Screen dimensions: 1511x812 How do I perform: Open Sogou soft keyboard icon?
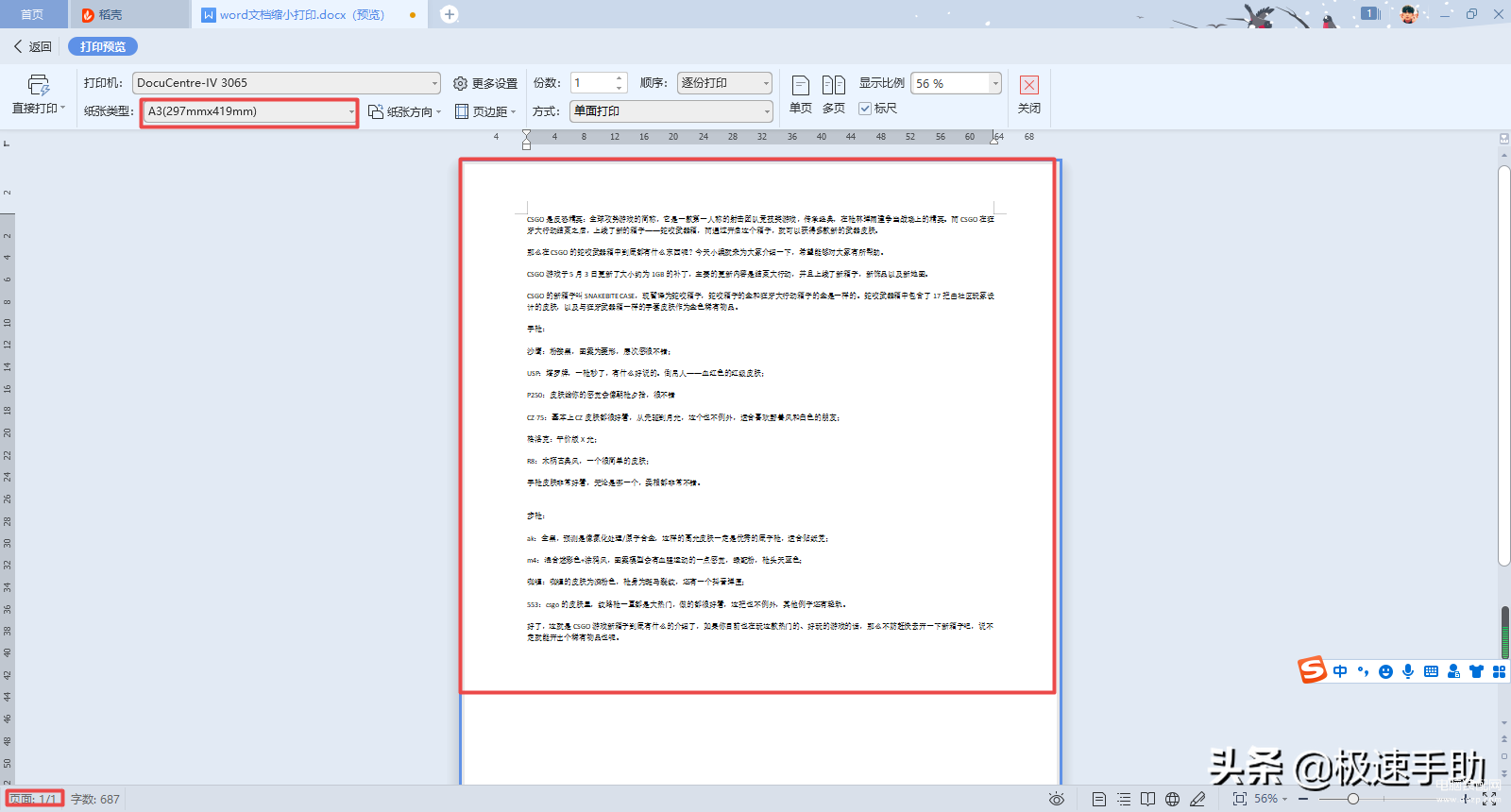pos(1431,671)
